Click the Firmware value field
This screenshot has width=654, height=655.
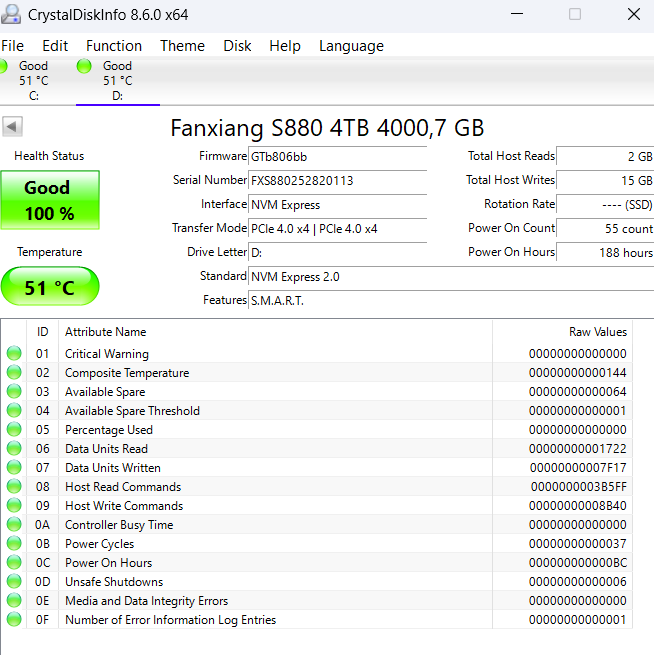pos(337,157)
